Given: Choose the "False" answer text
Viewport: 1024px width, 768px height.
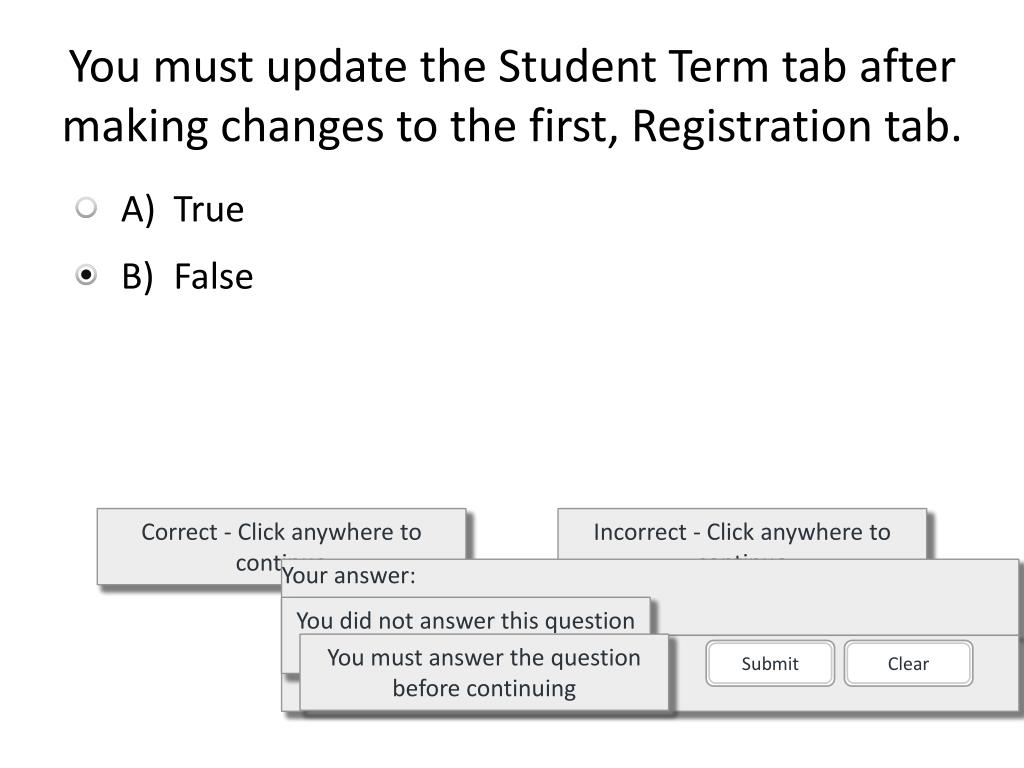Looking at the screenshot, I should [x=214, y=276].
